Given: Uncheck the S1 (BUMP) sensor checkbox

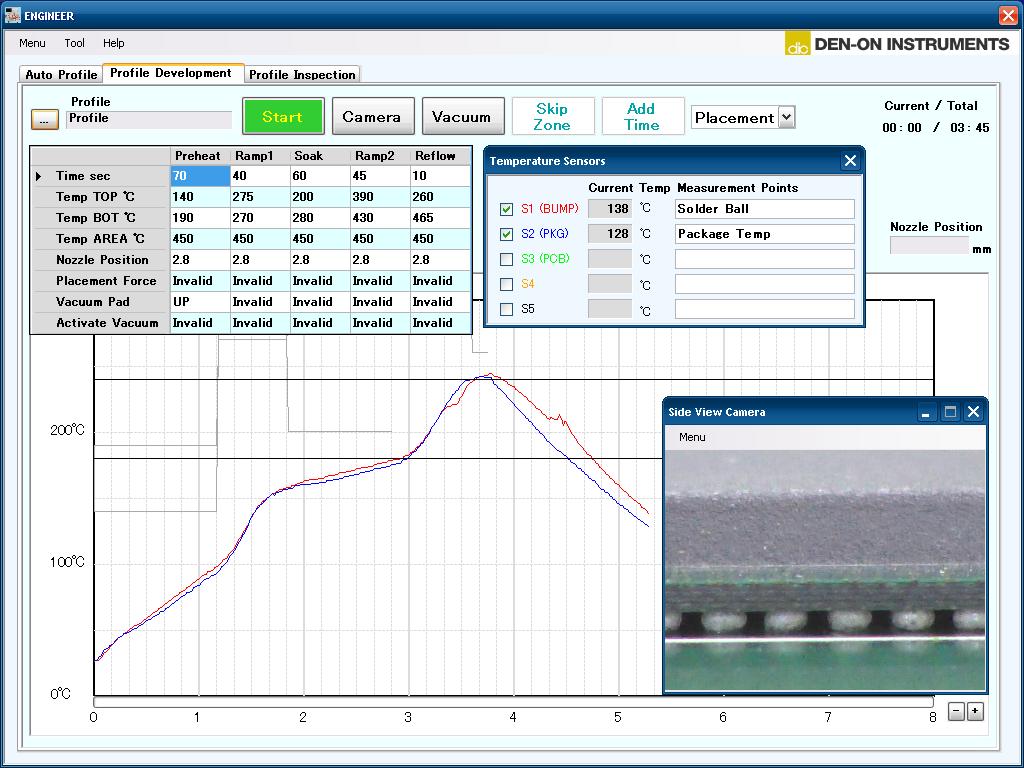Looking at the screenshot, I should tap(506, 209).
